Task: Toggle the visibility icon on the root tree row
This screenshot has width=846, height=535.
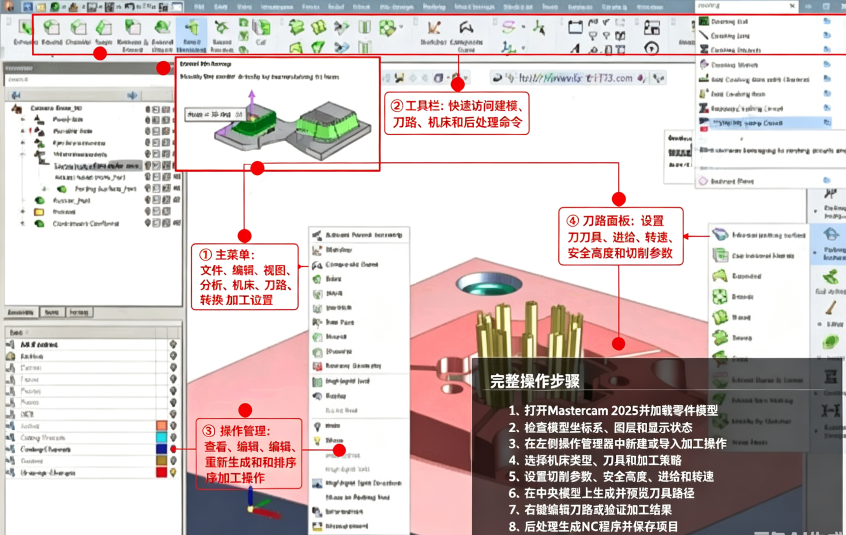Action: click(x=148, y=108)
